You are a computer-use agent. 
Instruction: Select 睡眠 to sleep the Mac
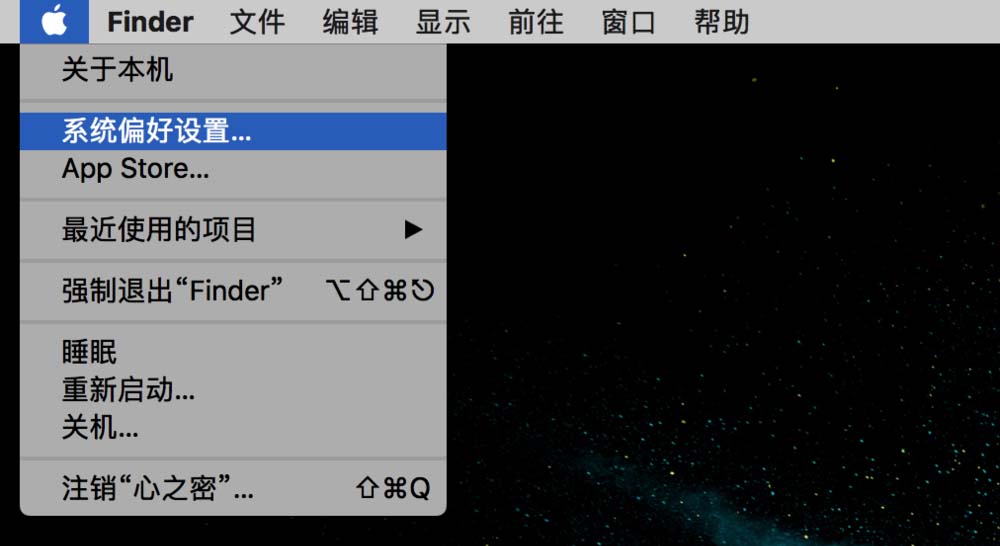233,351
